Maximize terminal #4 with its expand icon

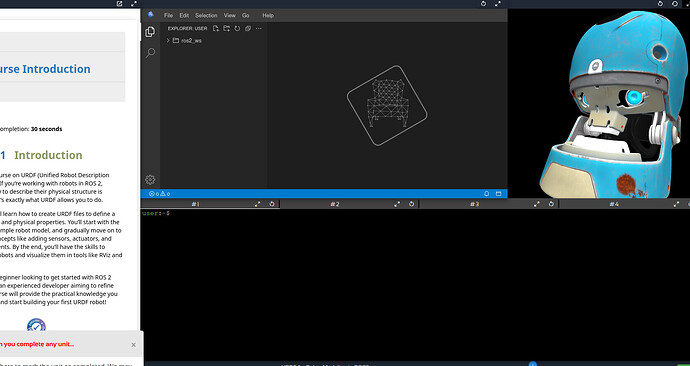click(x=676, y=204)
